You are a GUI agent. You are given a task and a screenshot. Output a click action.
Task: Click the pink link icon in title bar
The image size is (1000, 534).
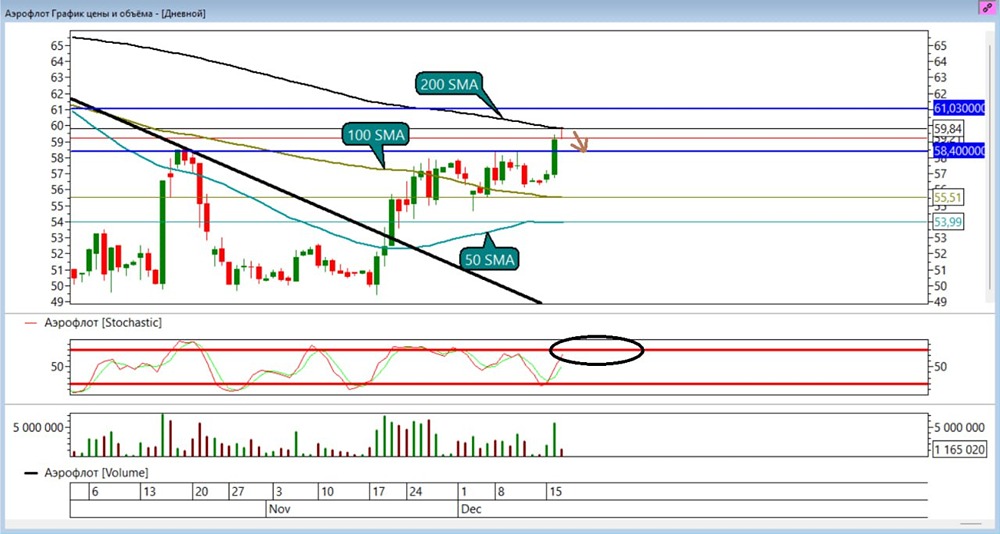(987, 8)
